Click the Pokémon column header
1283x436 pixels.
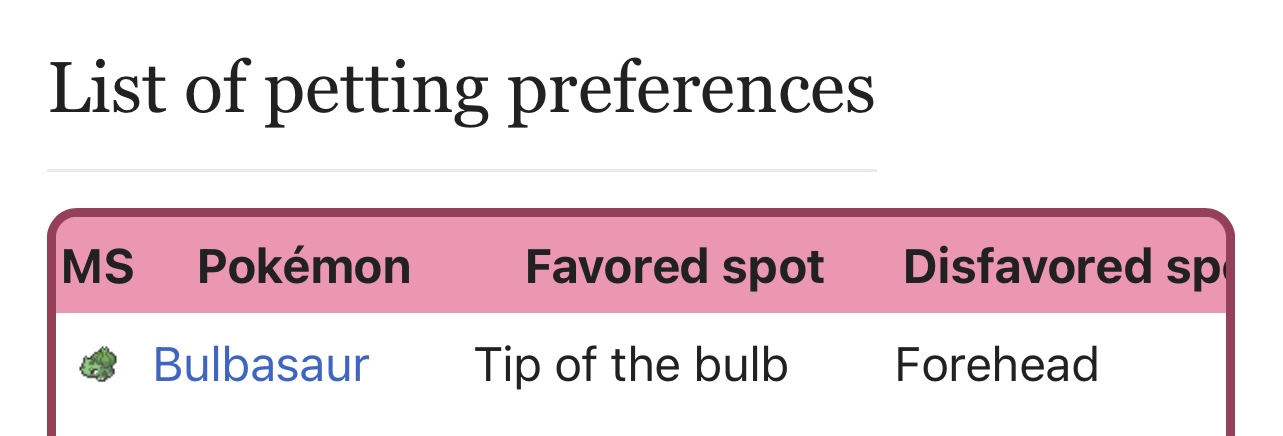point(304,267)
